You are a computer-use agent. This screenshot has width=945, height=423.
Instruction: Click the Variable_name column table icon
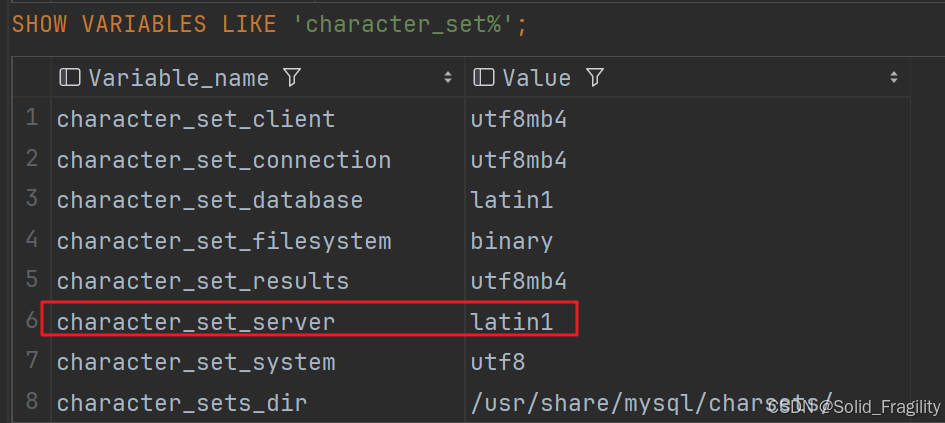[x=70, y=77]
